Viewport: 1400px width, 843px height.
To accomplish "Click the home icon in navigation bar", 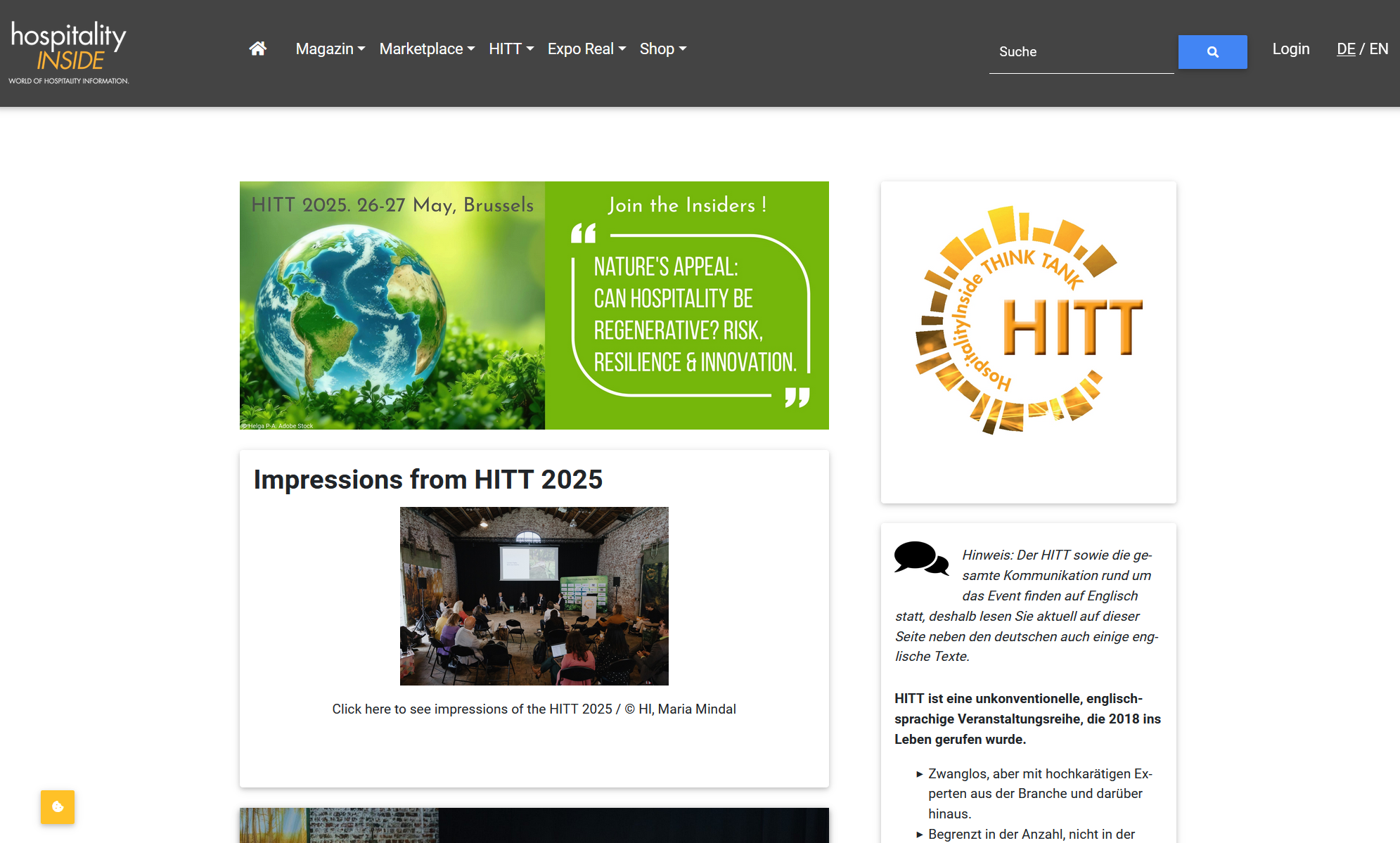I will (258, 49).
